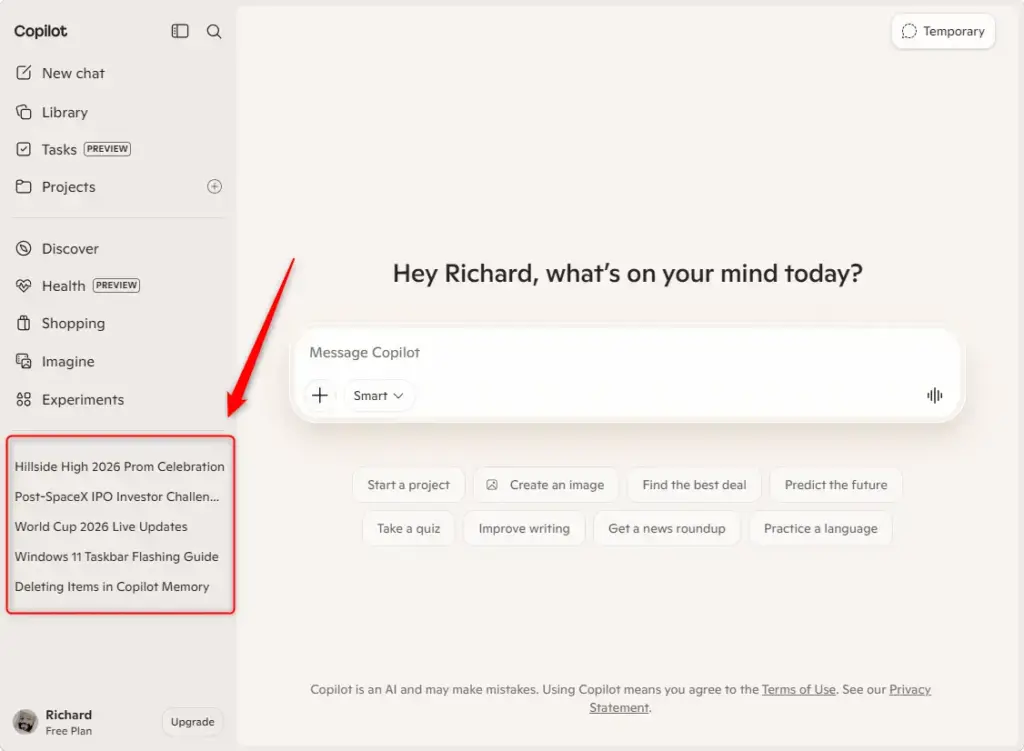Click the Imagine pictures icon

point(24,361)
